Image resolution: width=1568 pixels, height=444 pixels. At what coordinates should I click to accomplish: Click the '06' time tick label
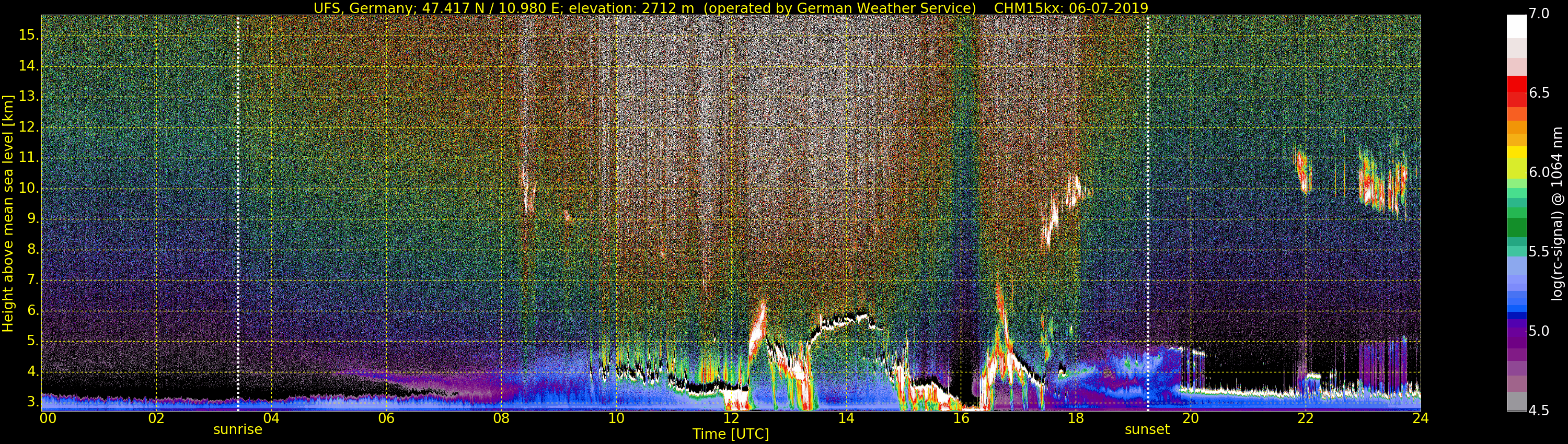386,418
